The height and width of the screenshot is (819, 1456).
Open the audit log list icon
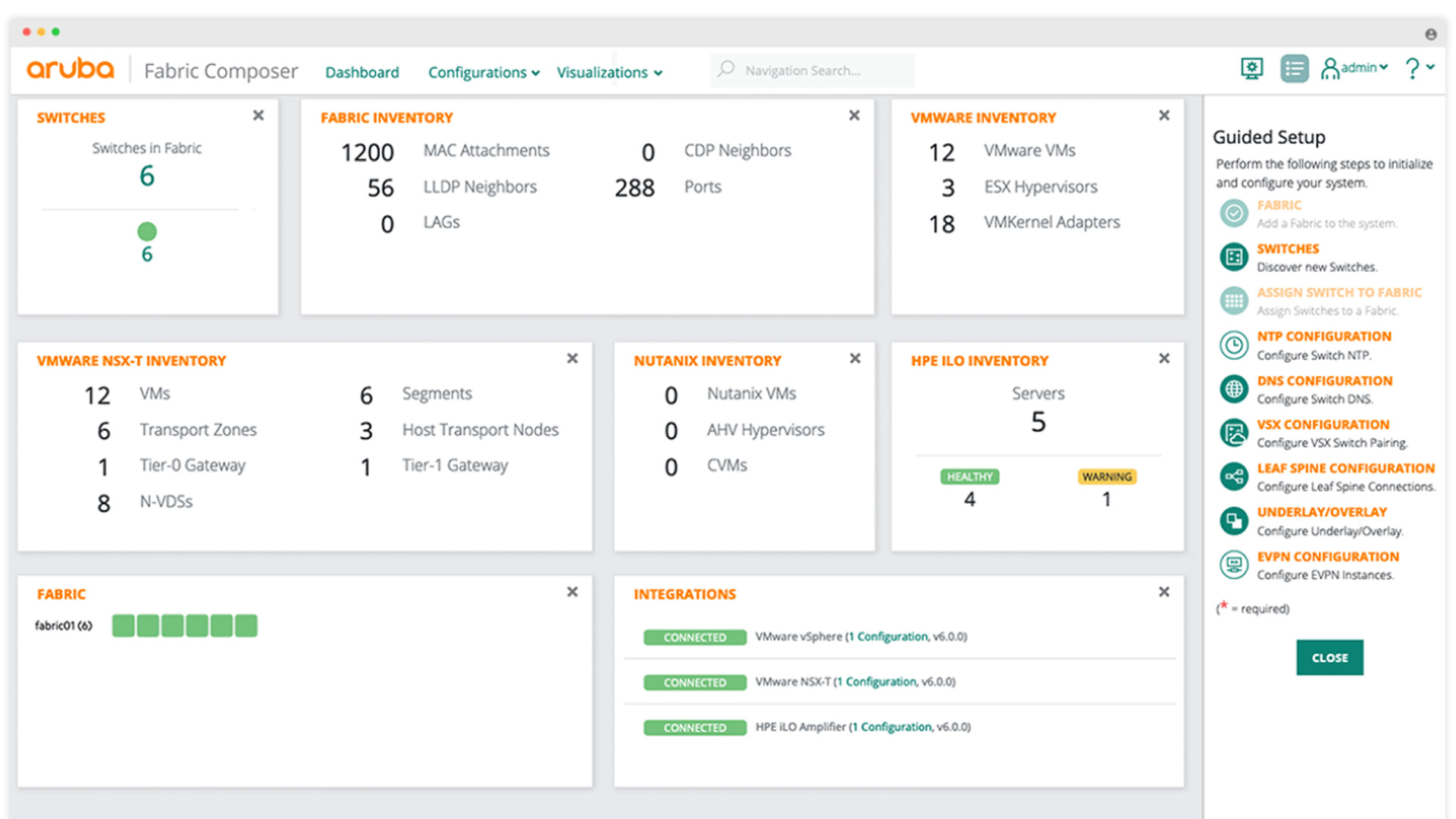(x=1295, y=68)
